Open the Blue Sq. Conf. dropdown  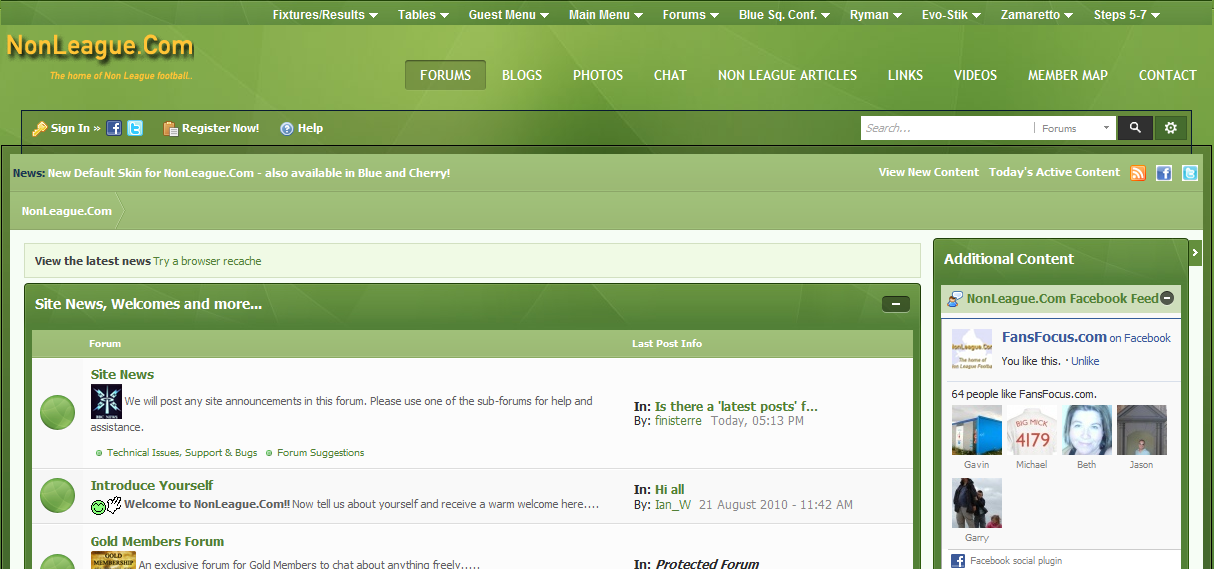[x=785, y=15]
